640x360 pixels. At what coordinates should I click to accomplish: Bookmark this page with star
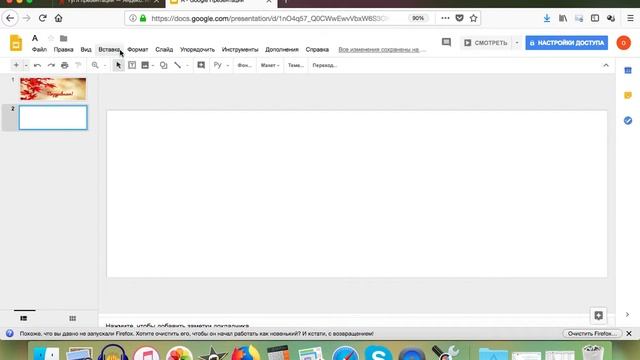[473, 18]
